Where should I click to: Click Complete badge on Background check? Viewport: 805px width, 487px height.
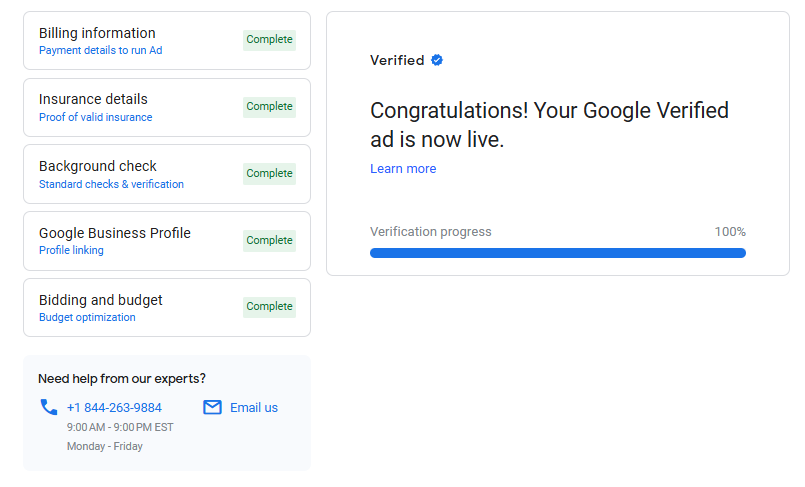(x=270, y=174)
